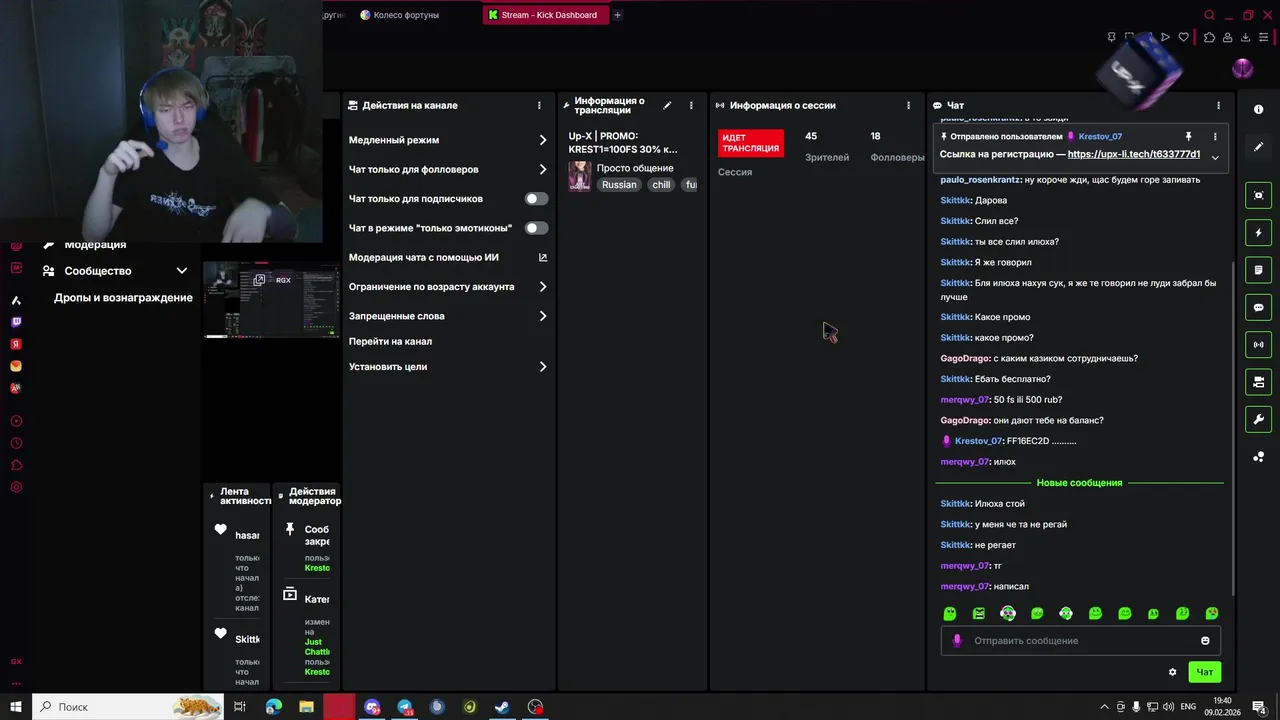The image size is (1280, 720).
Task: Click the purple channel avatar
Action: click(1243, 68)
